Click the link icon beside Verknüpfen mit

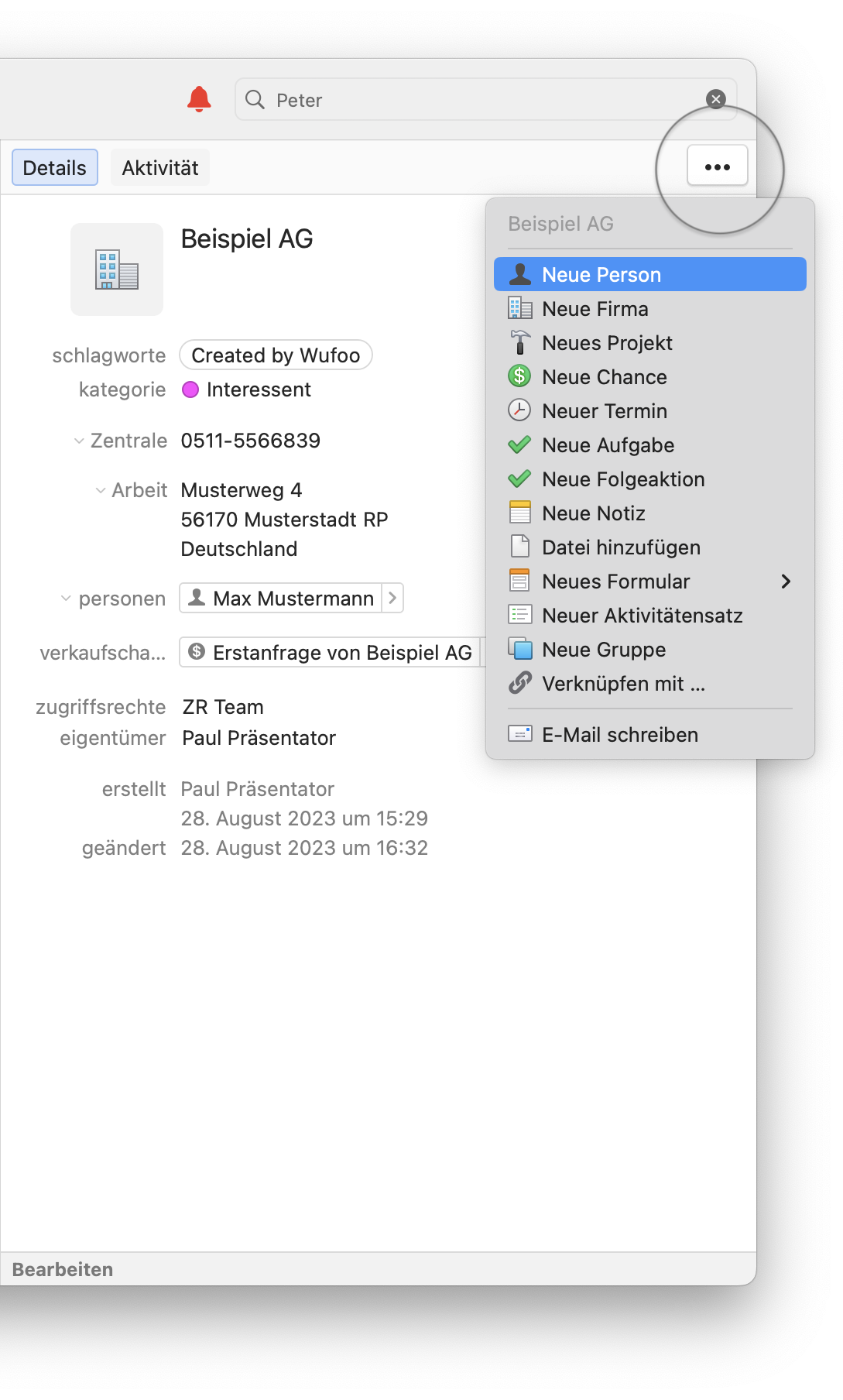click(x=519, y=684)
